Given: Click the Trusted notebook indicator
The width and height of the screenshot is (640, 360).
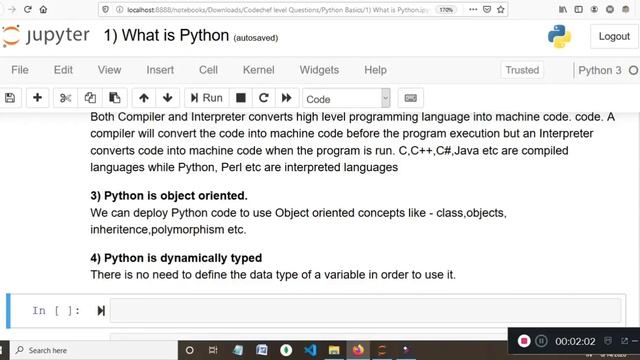Looking at the screenshot, I should (522, 70).
